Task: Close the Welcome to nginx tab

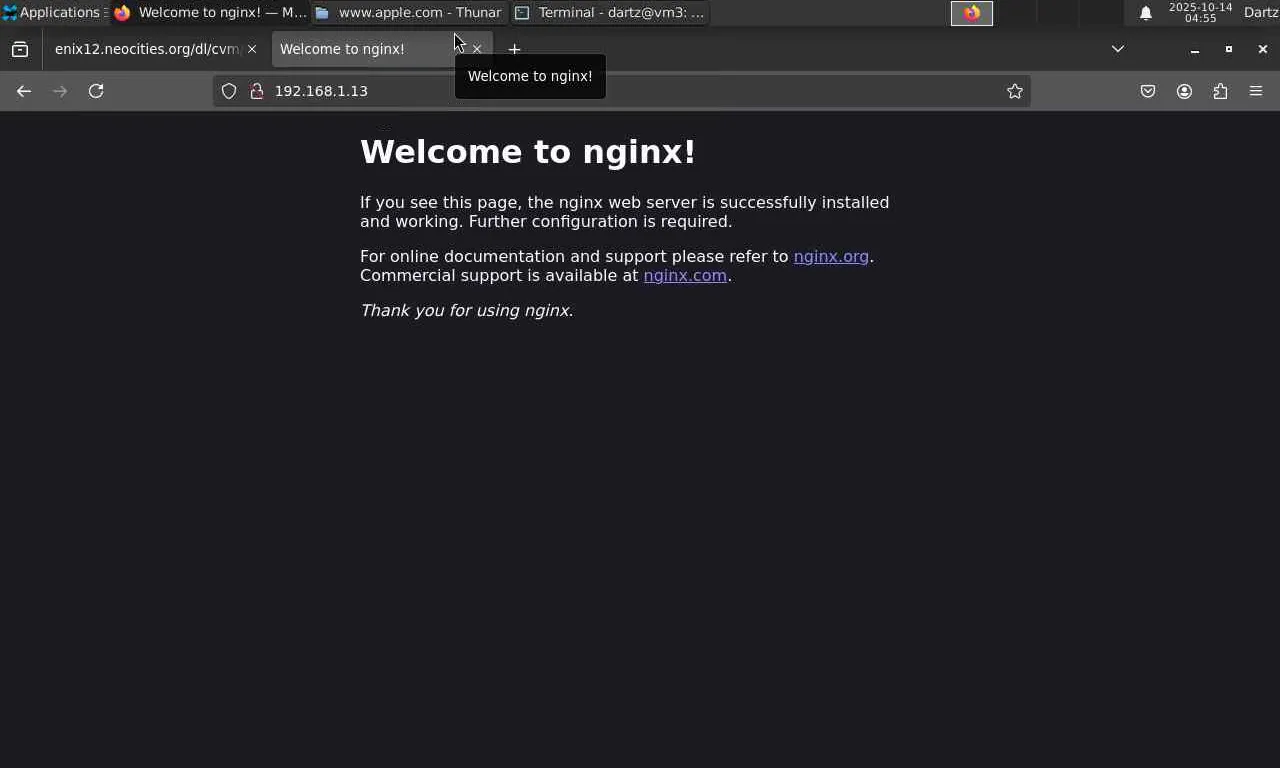Action: coord(477,49)
